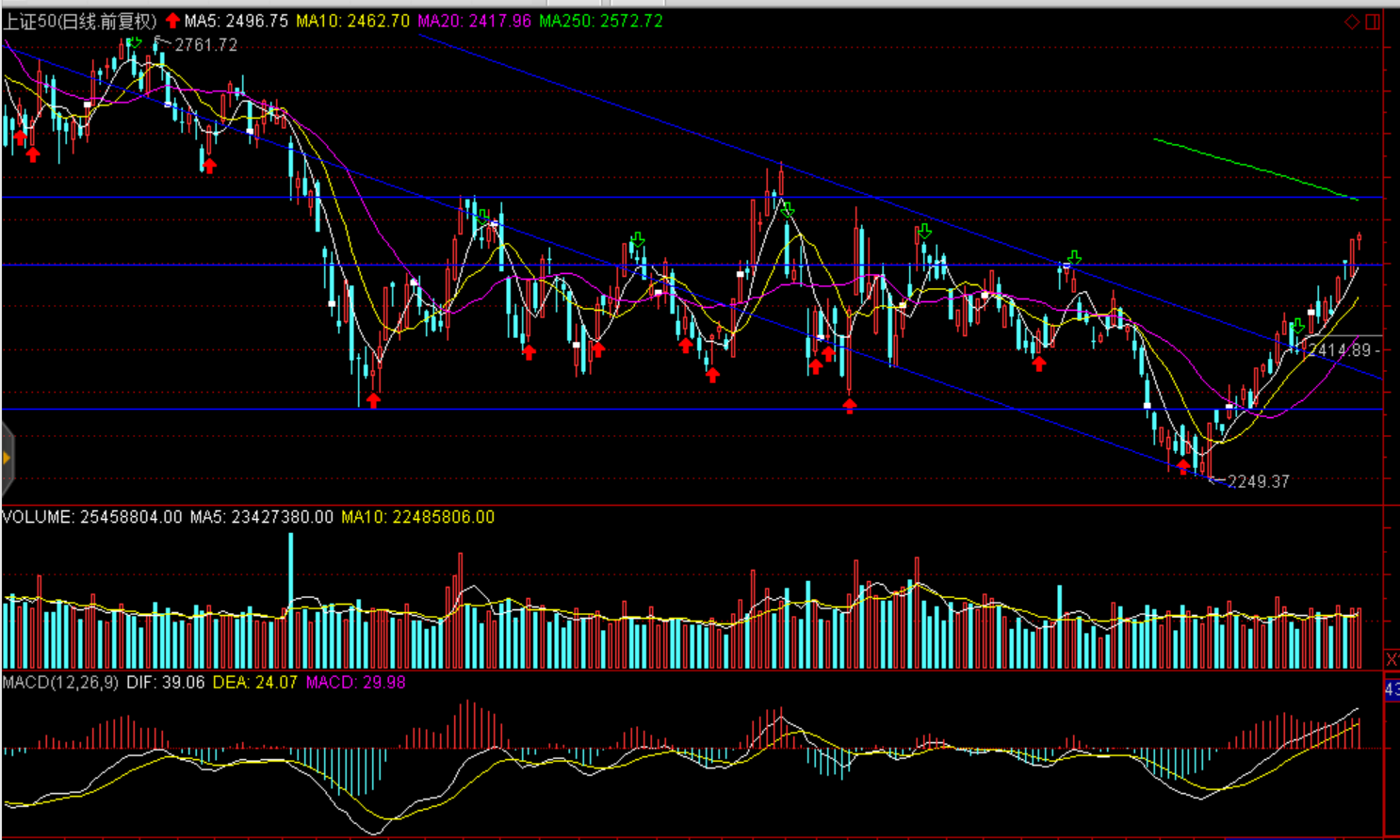
Task: Click the 2249.37 low price marker
Action: pos(1258,481)
